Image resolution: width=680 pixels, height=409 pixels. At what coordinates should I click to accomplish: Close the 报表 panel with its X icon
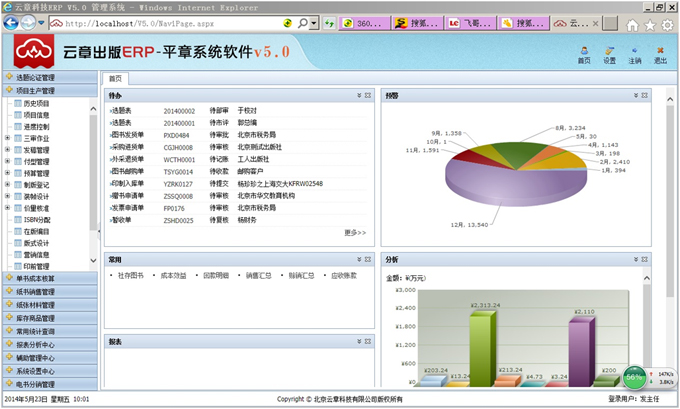click(368, 341)
